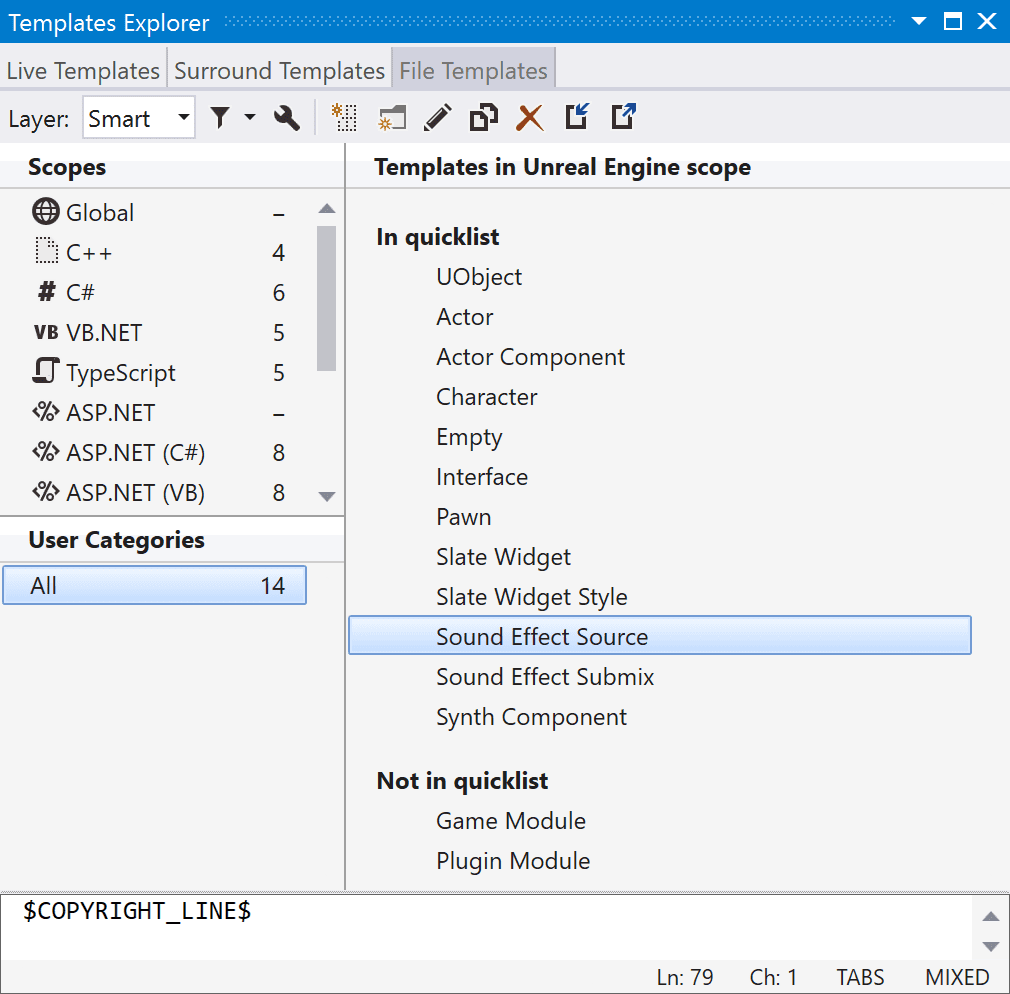1010x994 pixels.
Task: Select Plugin Module template
Action: click(x=513, y=861)
